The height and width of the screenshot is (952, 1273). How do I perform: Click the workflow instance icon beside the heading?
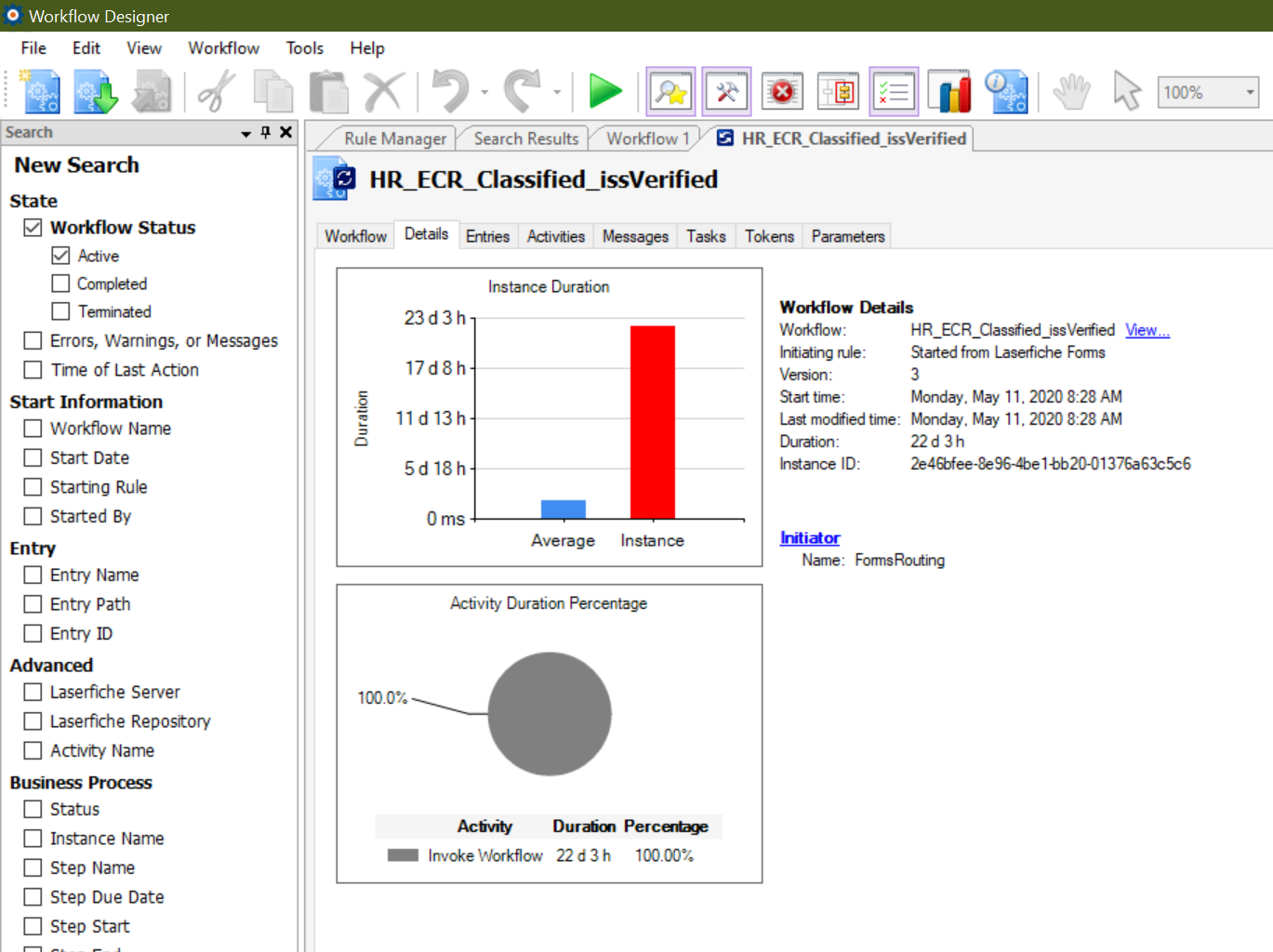pyautogui.click(x=334, y=178)
